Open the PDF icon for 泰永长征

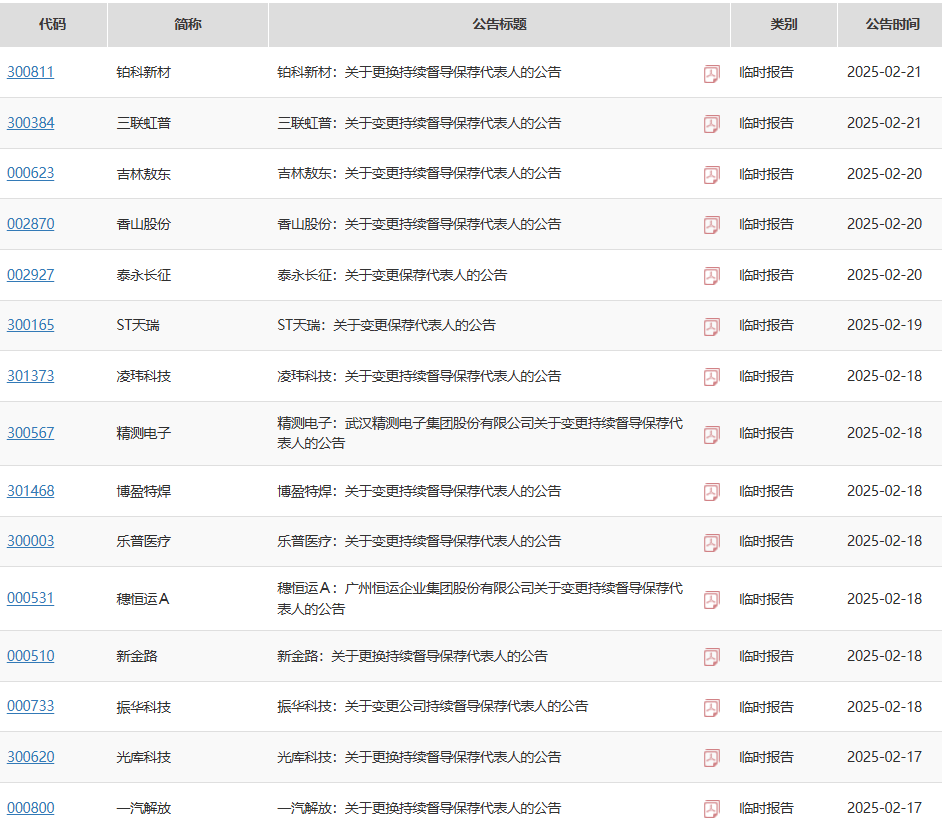711,275
